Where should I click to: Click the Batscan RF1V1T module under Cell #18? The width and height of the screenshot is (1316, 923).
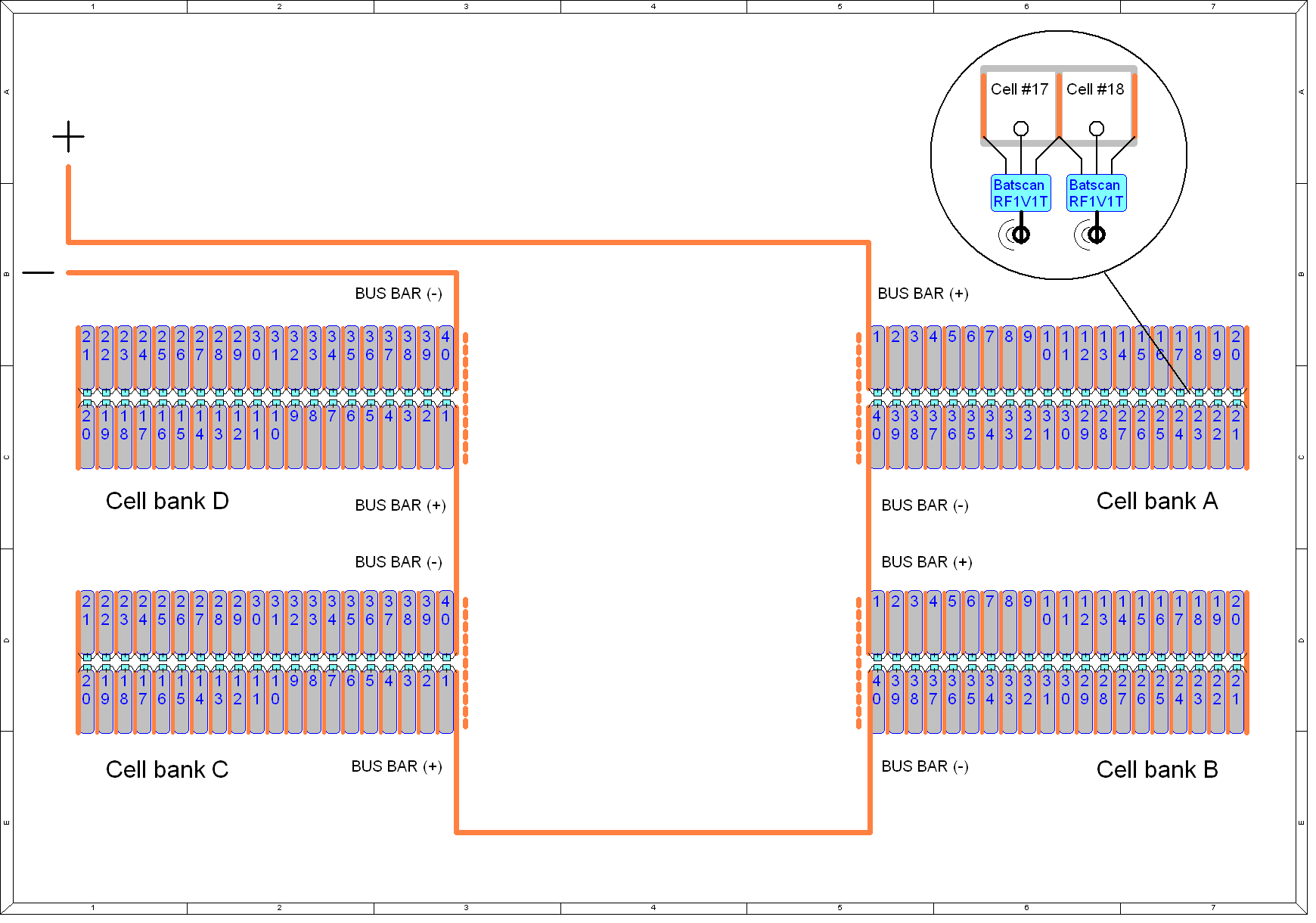tap(1097, 193)
